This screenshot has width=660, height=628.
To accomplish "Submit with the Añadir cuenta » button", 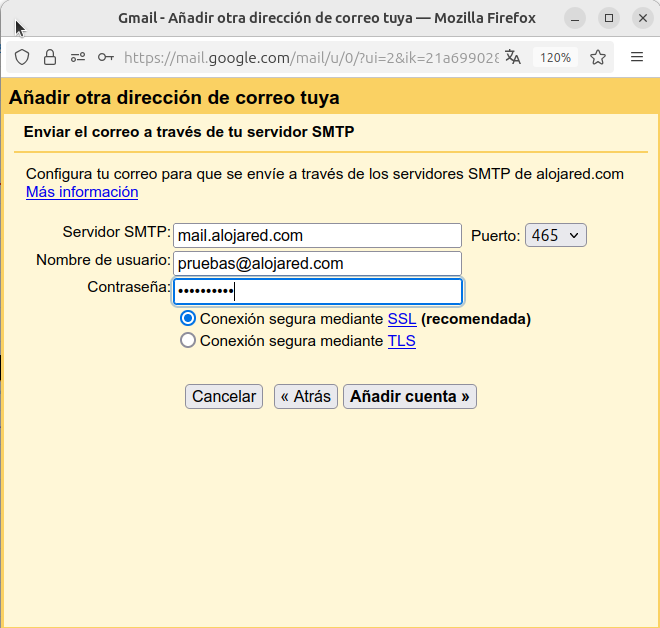I will (x=410, y=396).
